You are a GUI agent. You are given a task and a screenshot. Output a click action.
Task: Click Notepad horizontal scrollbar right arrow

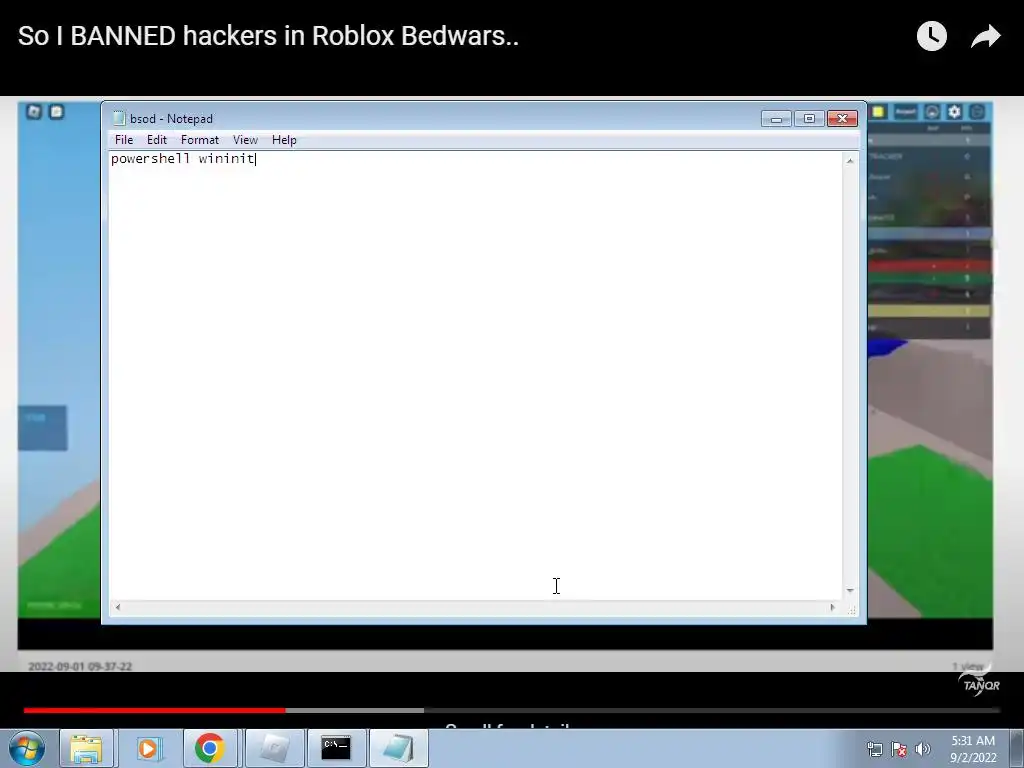tap(832, 607)
